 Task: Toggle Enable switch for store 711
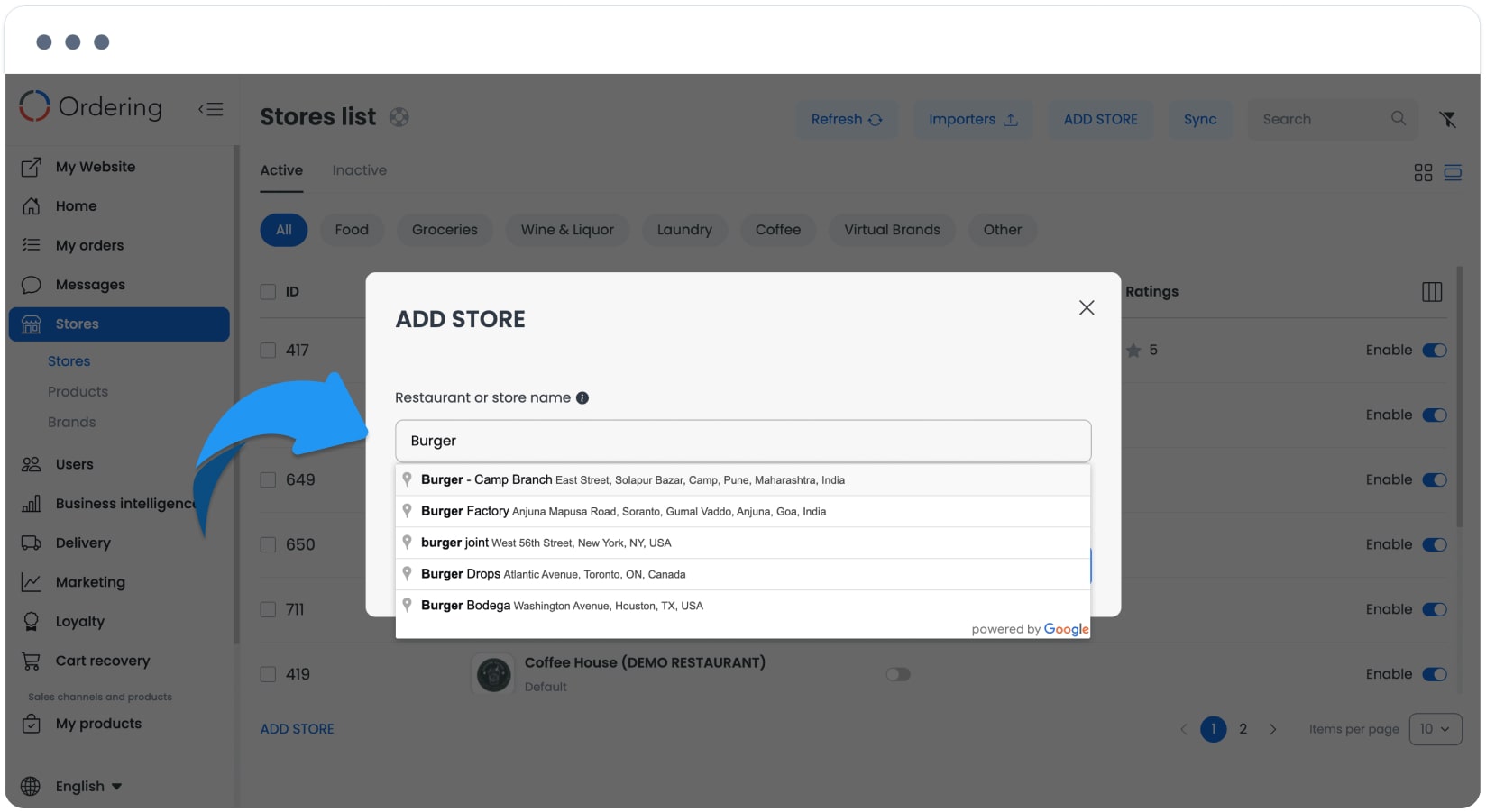tap(1435, 610)
